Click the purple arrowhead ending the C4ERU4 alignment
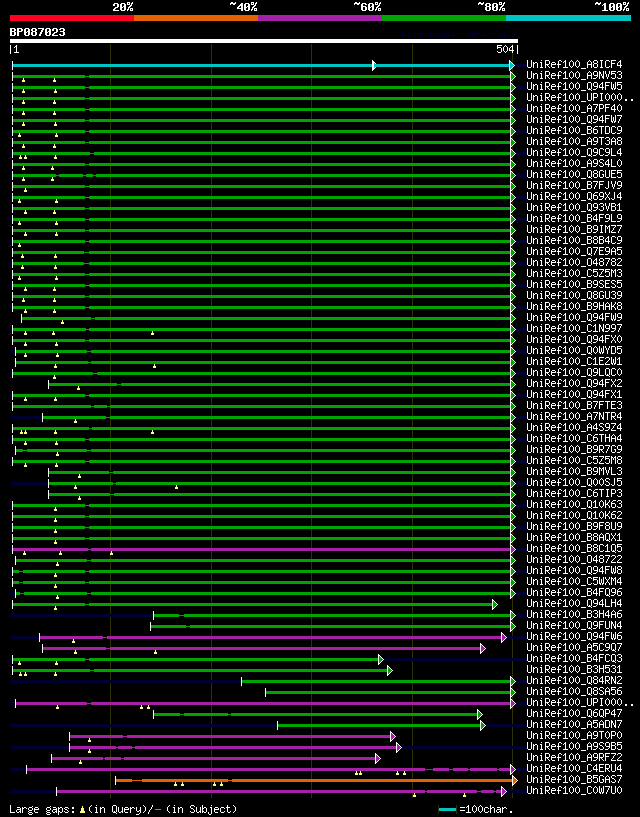The height and width of the screenshot is (817, 640). pyautogui.click(x=513, y=770)
